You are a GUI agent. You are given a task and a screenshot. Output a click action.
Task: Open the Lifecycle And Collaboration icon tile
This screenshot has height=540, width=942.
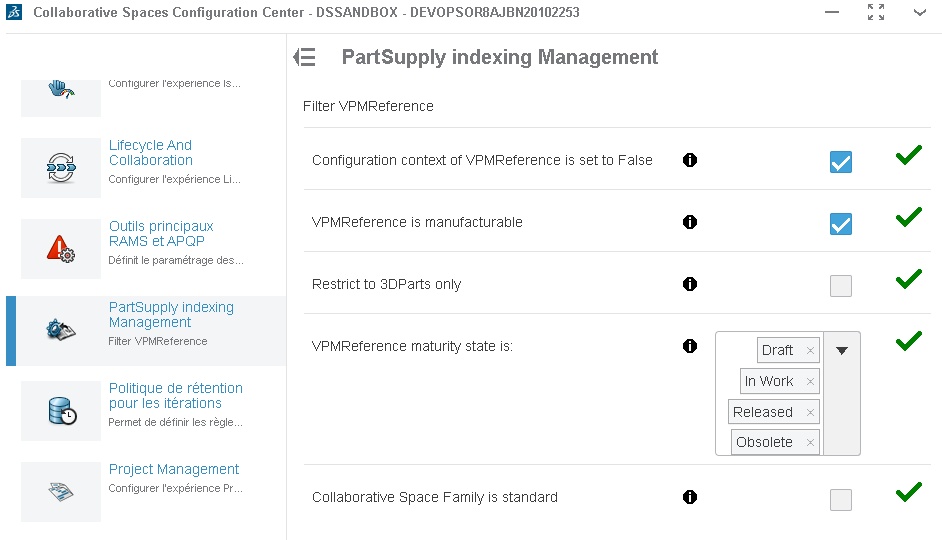(61, 168)
